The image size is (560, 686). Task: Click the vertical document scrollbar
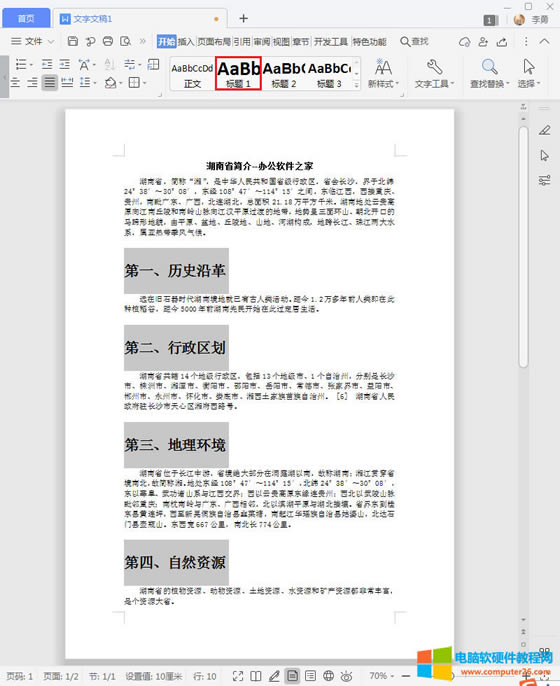point(523,247)
